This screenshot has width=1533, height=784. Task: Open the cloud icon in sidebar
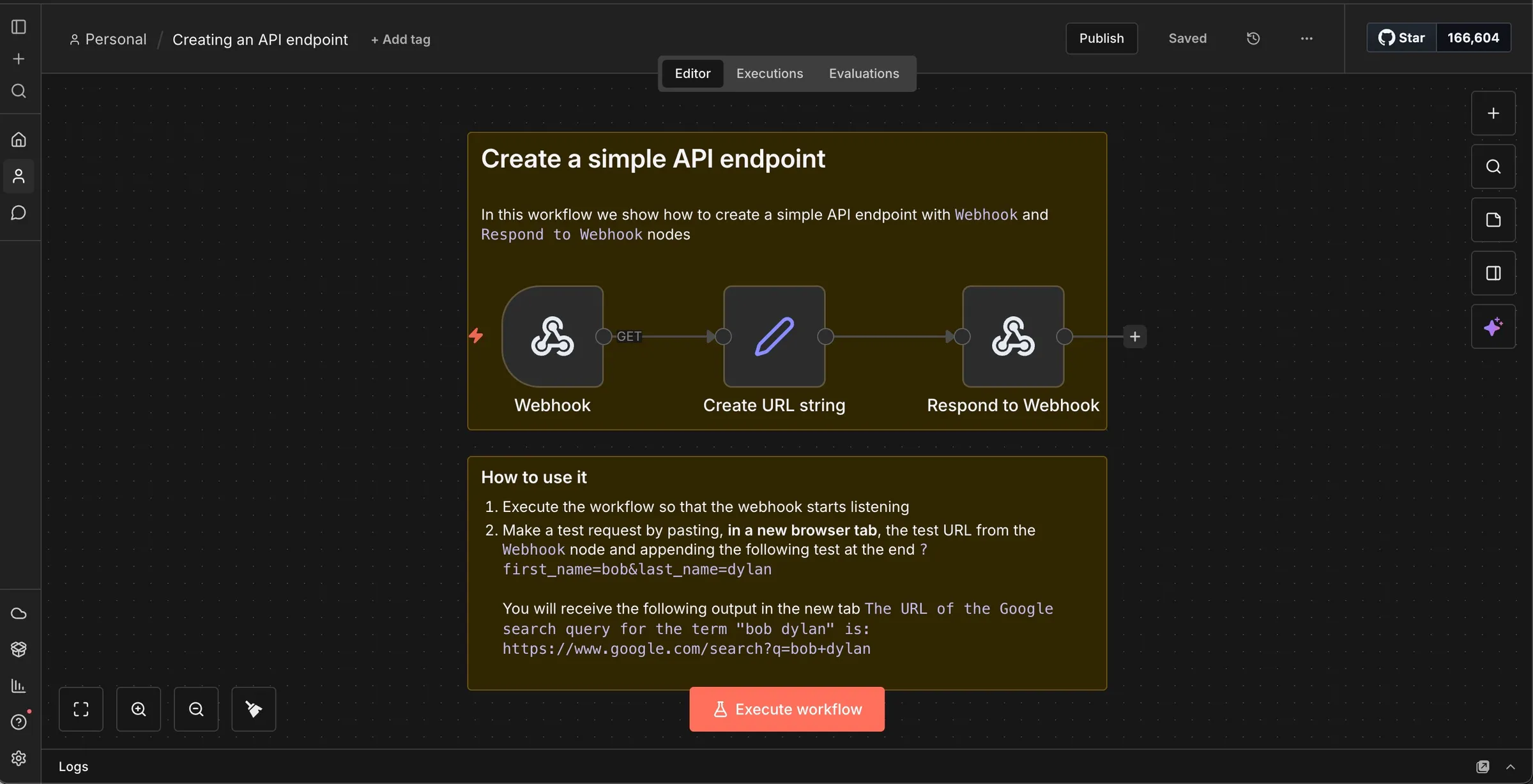(x=19, y=614)
